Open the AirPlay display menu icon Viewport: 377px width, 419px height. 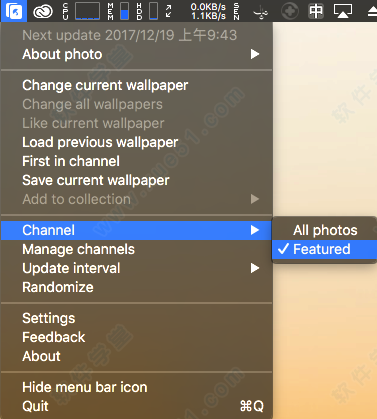point(343,11)
